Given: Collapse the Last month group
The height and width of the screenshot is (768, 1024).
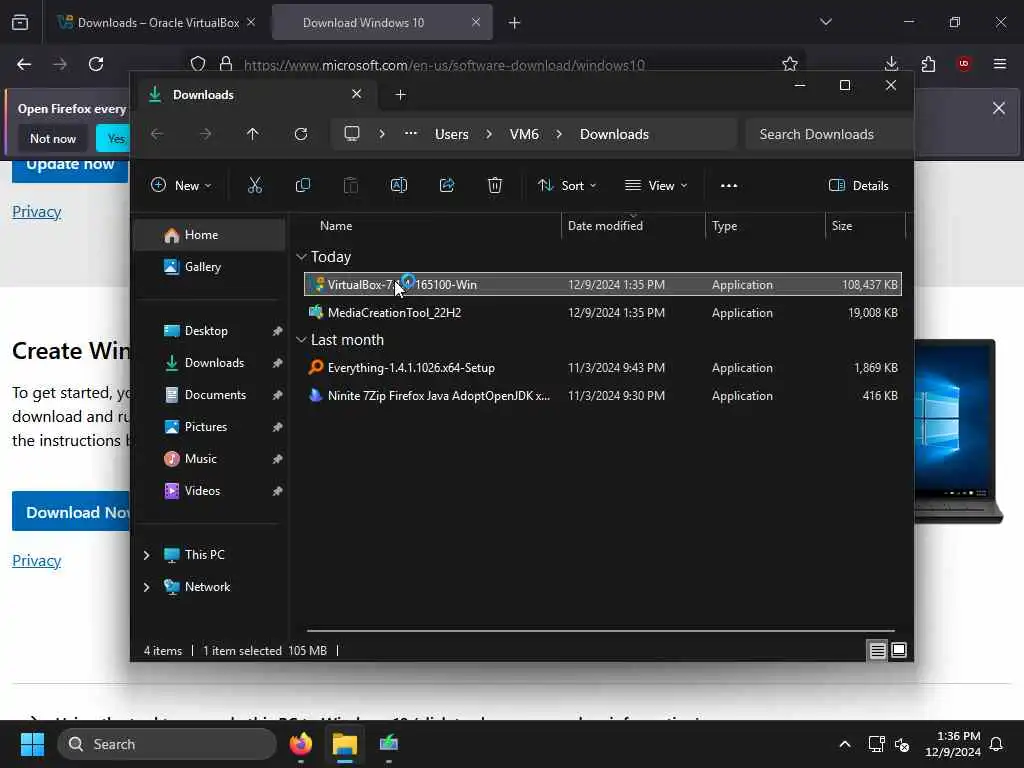Looking at the screenshot, I should pyautogui.click(x=301, y=340).
